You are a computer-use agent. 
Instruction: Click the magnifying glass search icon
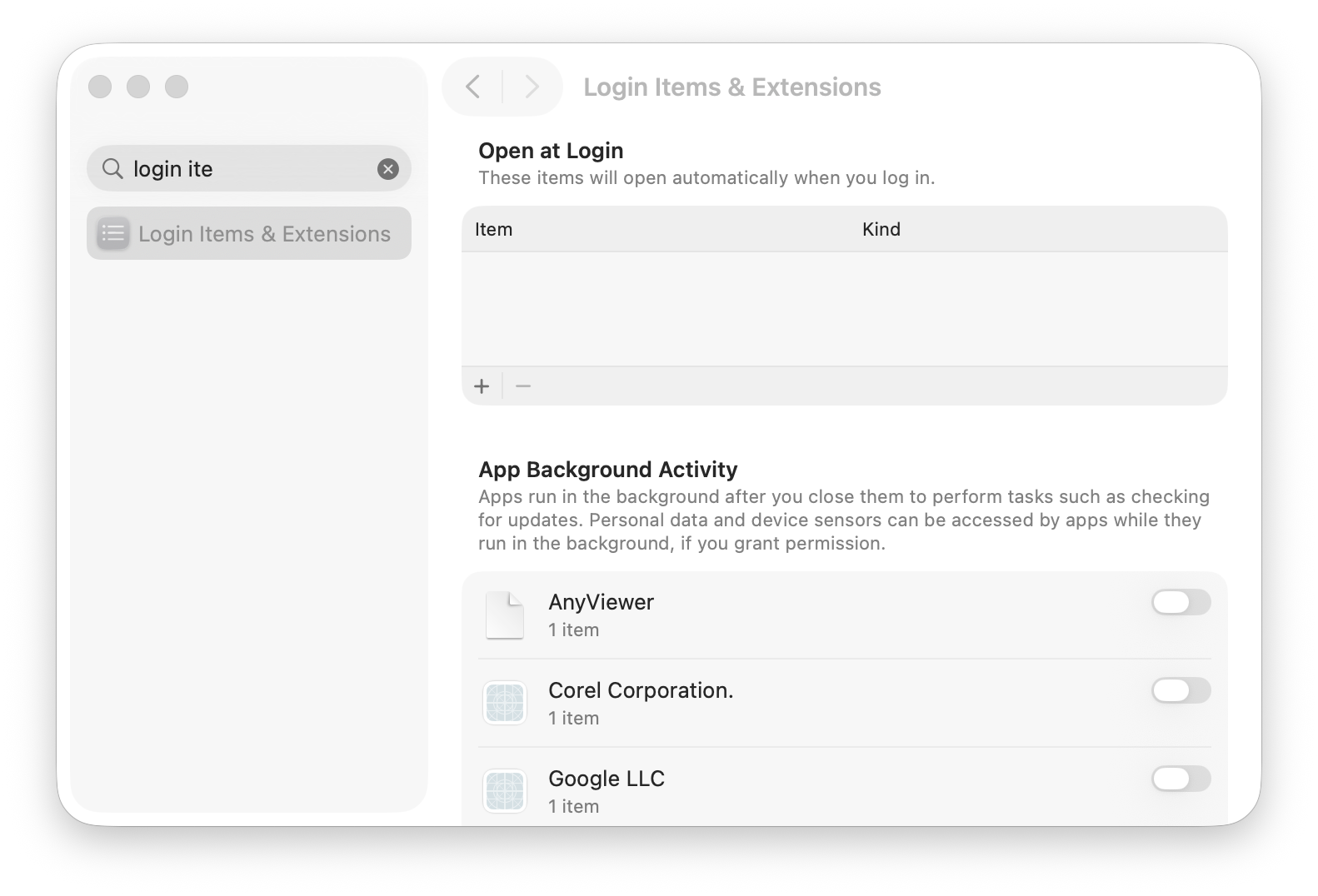coord(112,169)
